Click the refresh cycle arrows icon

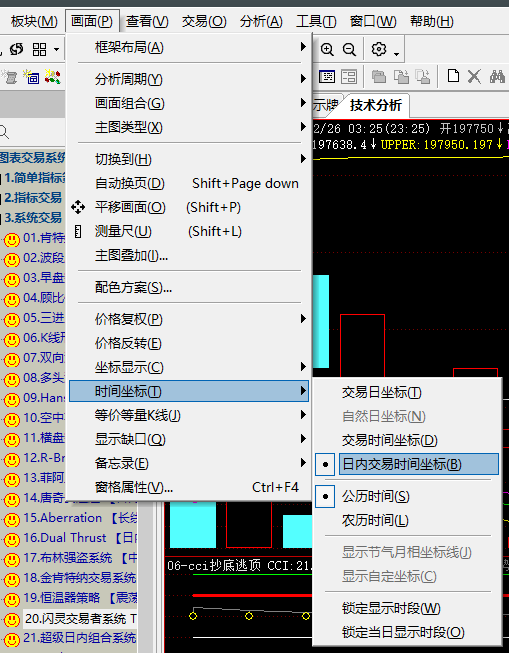coord(16,50)
